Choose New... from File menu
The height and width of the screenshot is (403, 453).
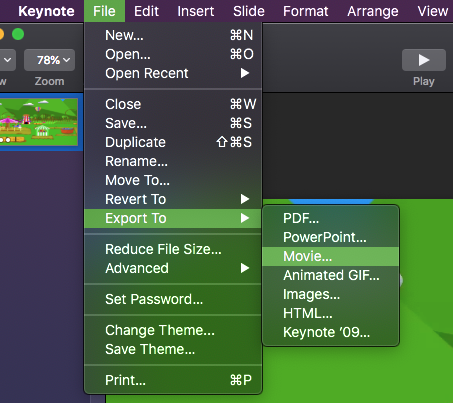click(x=173, y=35)
